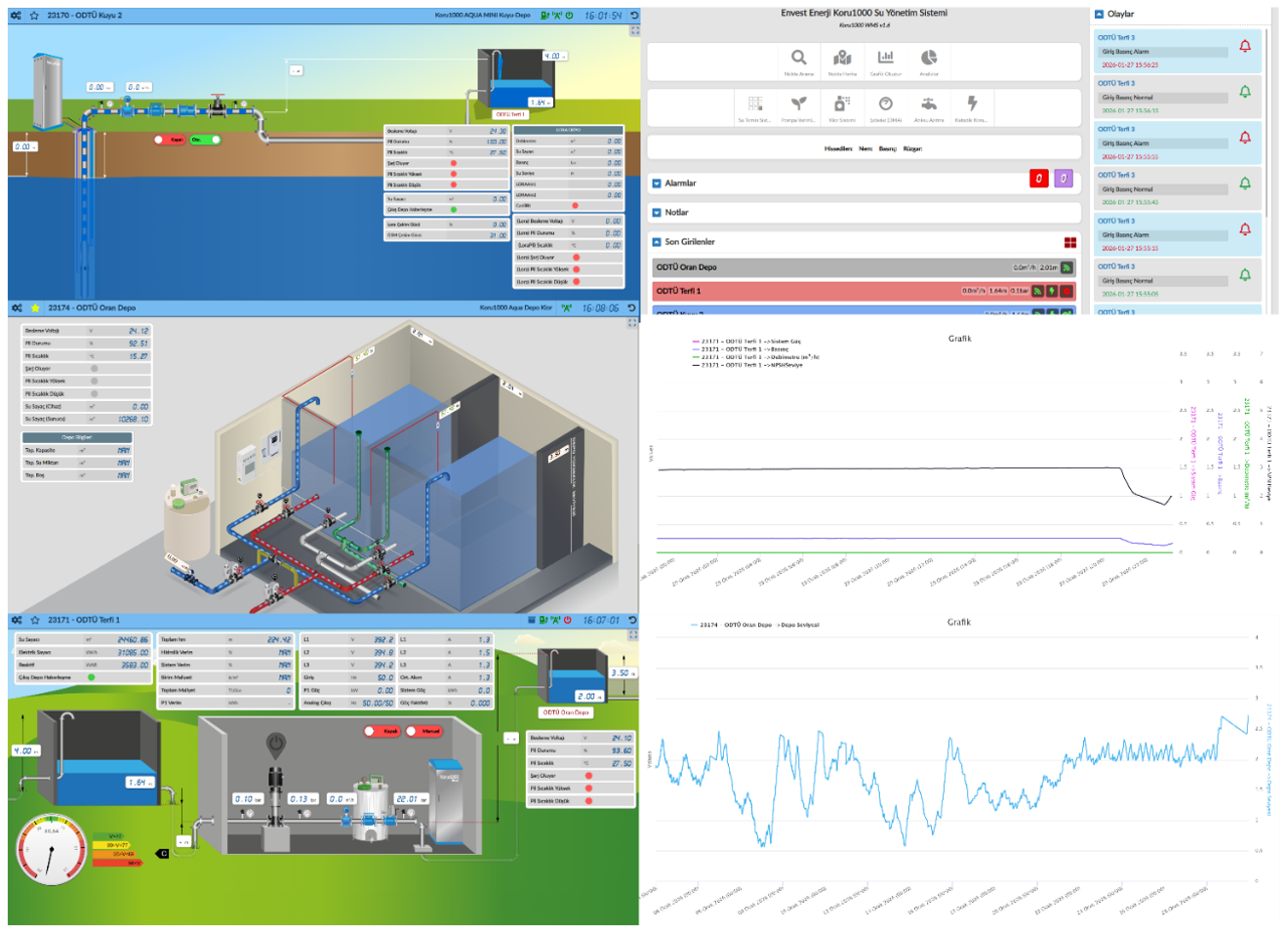Toggle the green Oto switch in ODTÜ Kuyu 2

(204, 140)
